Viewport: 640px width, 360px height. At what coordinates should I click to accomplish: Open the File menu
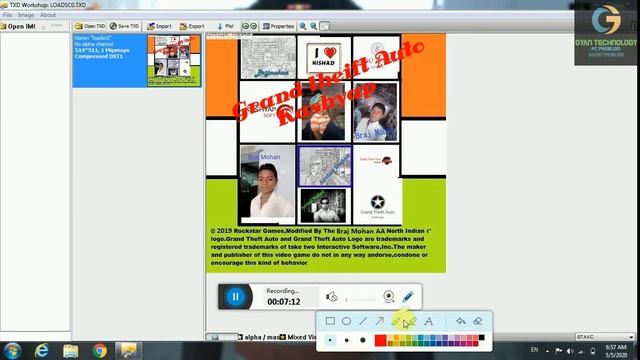pos(7,15)
